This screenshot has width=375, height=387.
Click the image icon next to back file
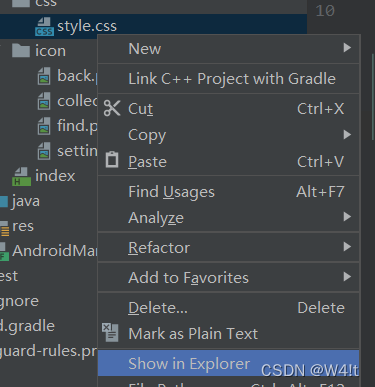[x=44, y=76]
